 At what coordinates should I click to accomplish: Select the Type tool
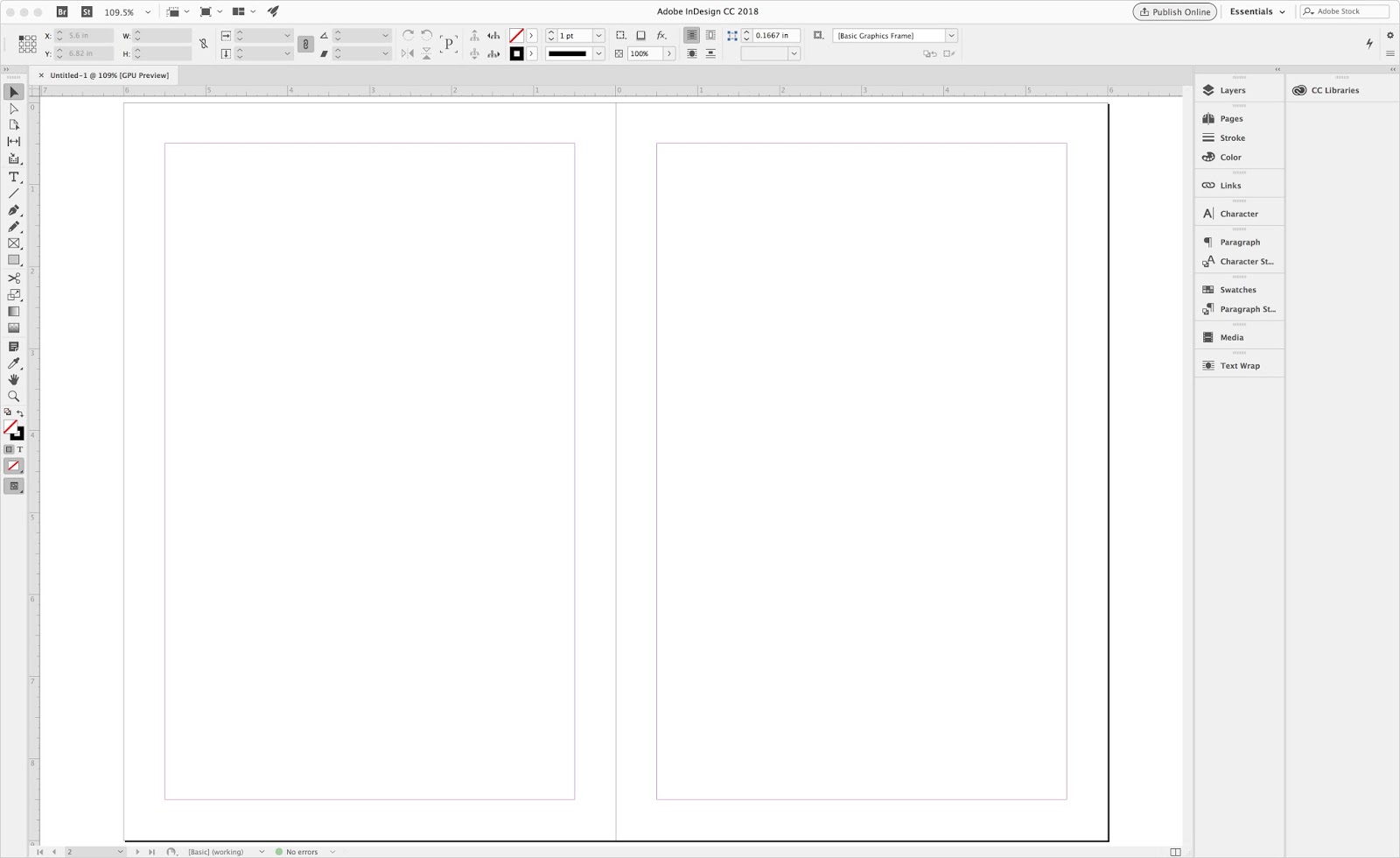pos(13,176)
